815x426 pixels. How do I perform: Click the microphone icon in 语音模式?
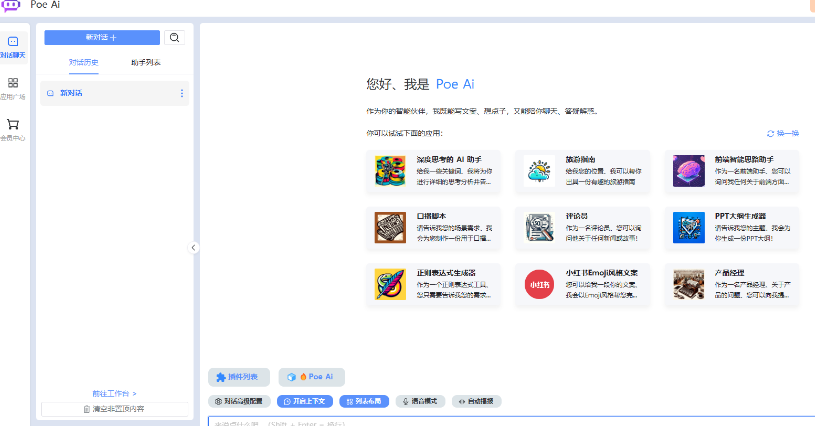pyautogui.click(x=405, y=402)
